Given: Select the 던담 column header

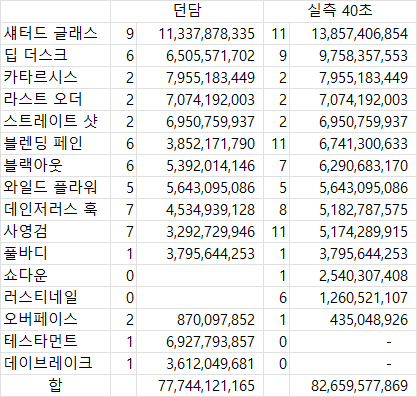Looking at the screenshot, I should (187, 11).
